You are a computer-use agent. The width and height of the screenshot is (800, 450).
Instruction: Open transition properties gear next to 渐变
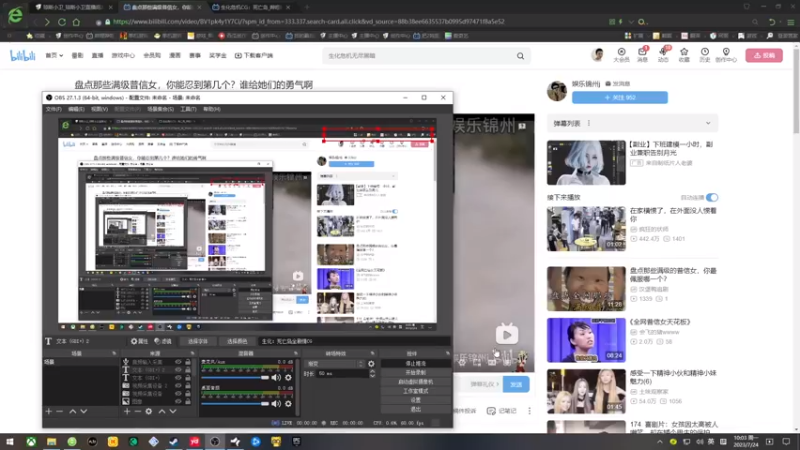coord(371,364)
